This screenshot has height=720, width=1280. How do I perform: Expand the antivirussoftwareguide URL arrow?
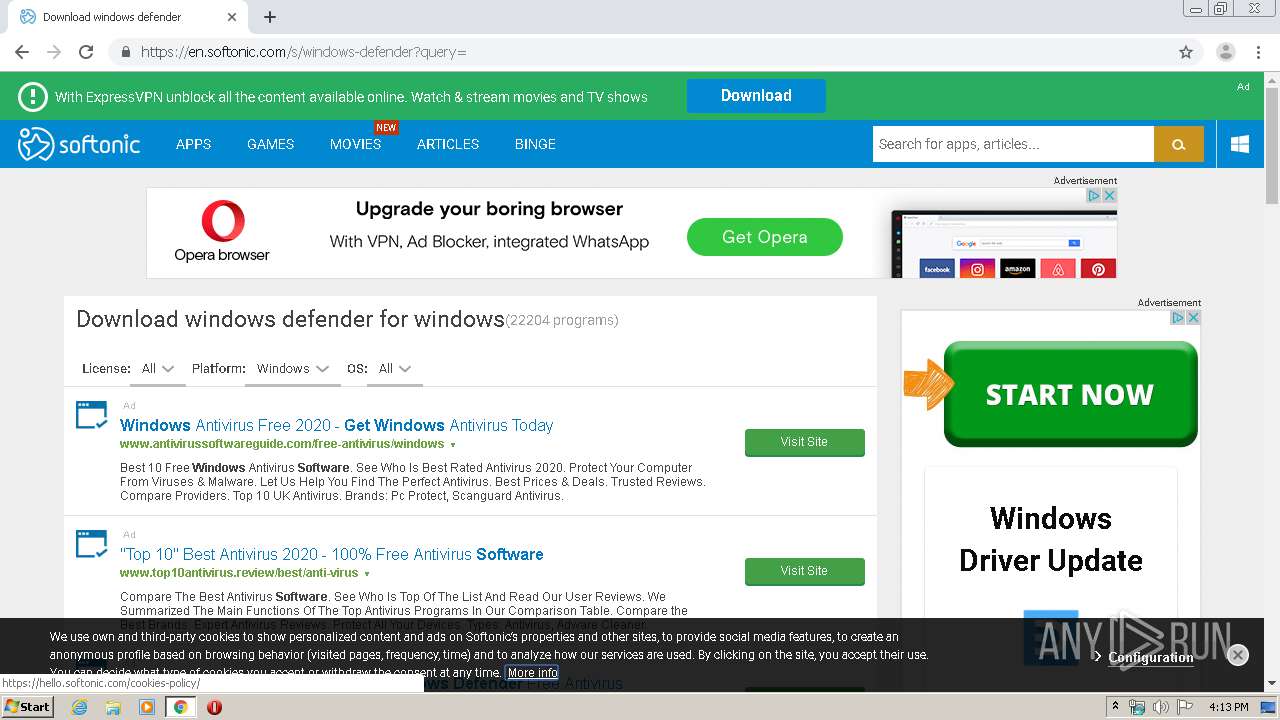[x=453, y=445]
